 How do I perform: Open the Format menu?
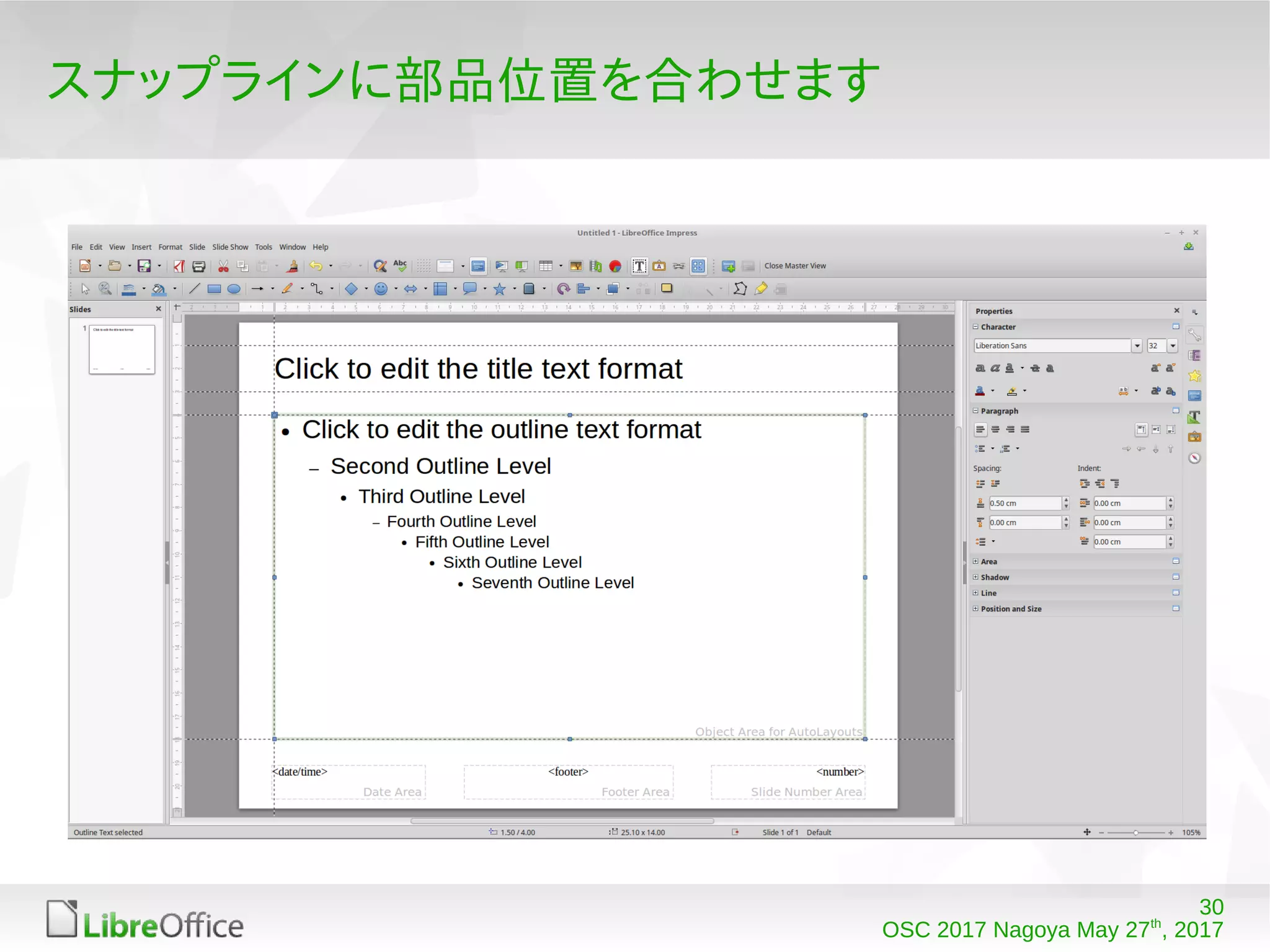(170, 247)
